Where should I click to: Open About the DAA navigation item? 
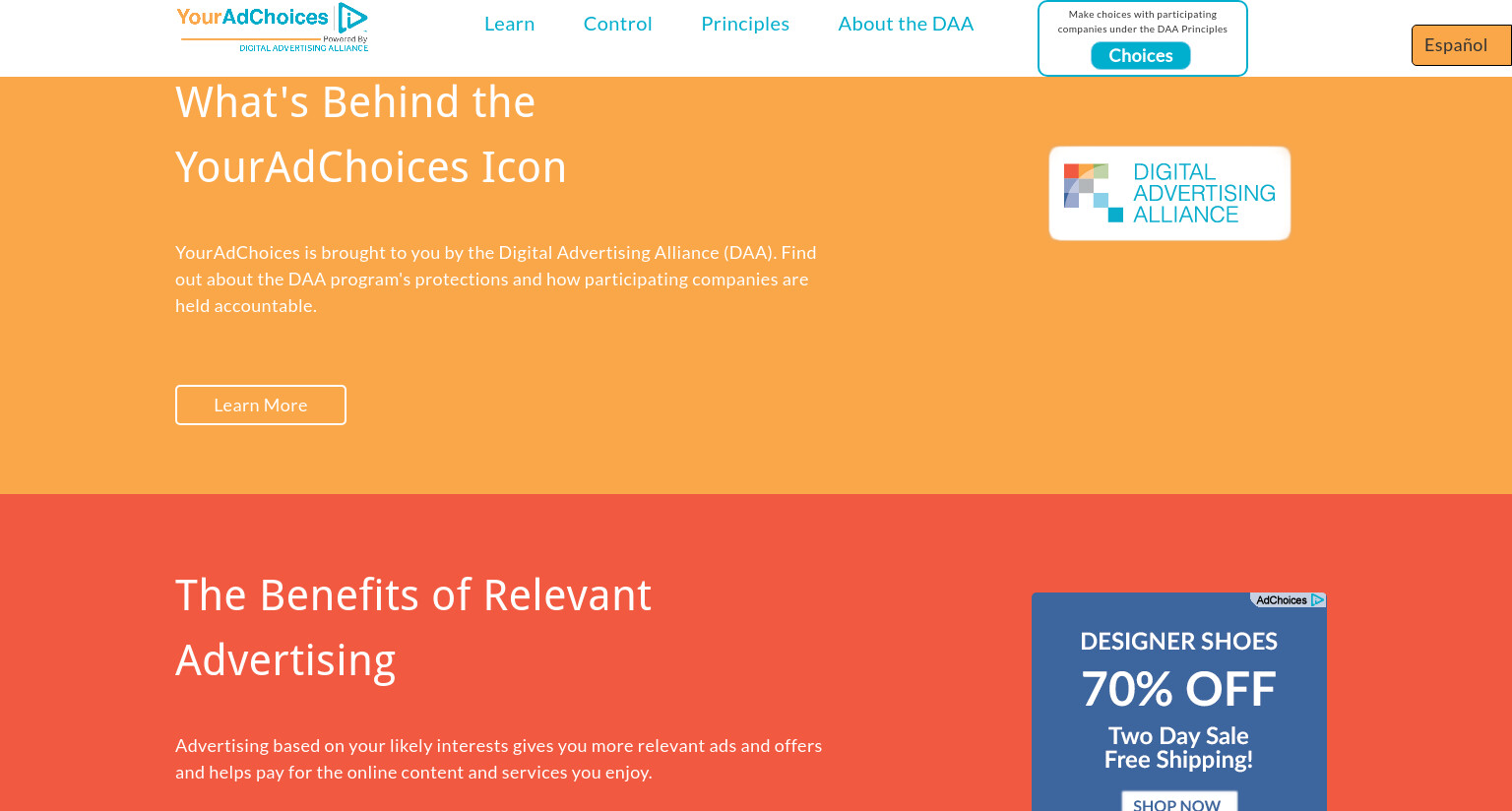[906, 24]
